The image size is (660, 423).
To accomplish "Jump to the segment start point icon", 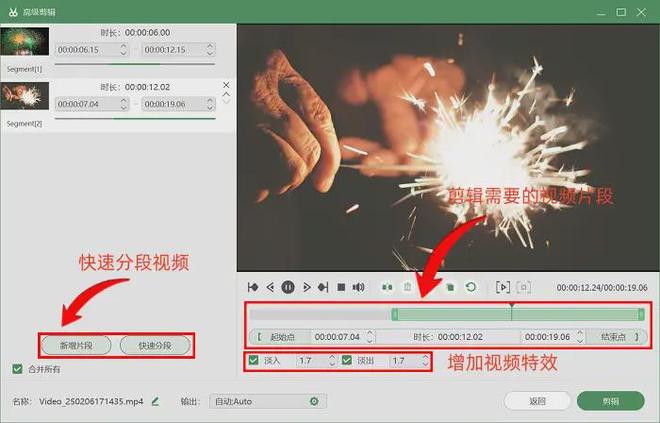I will pyautogui.click(x=253, y=287).
